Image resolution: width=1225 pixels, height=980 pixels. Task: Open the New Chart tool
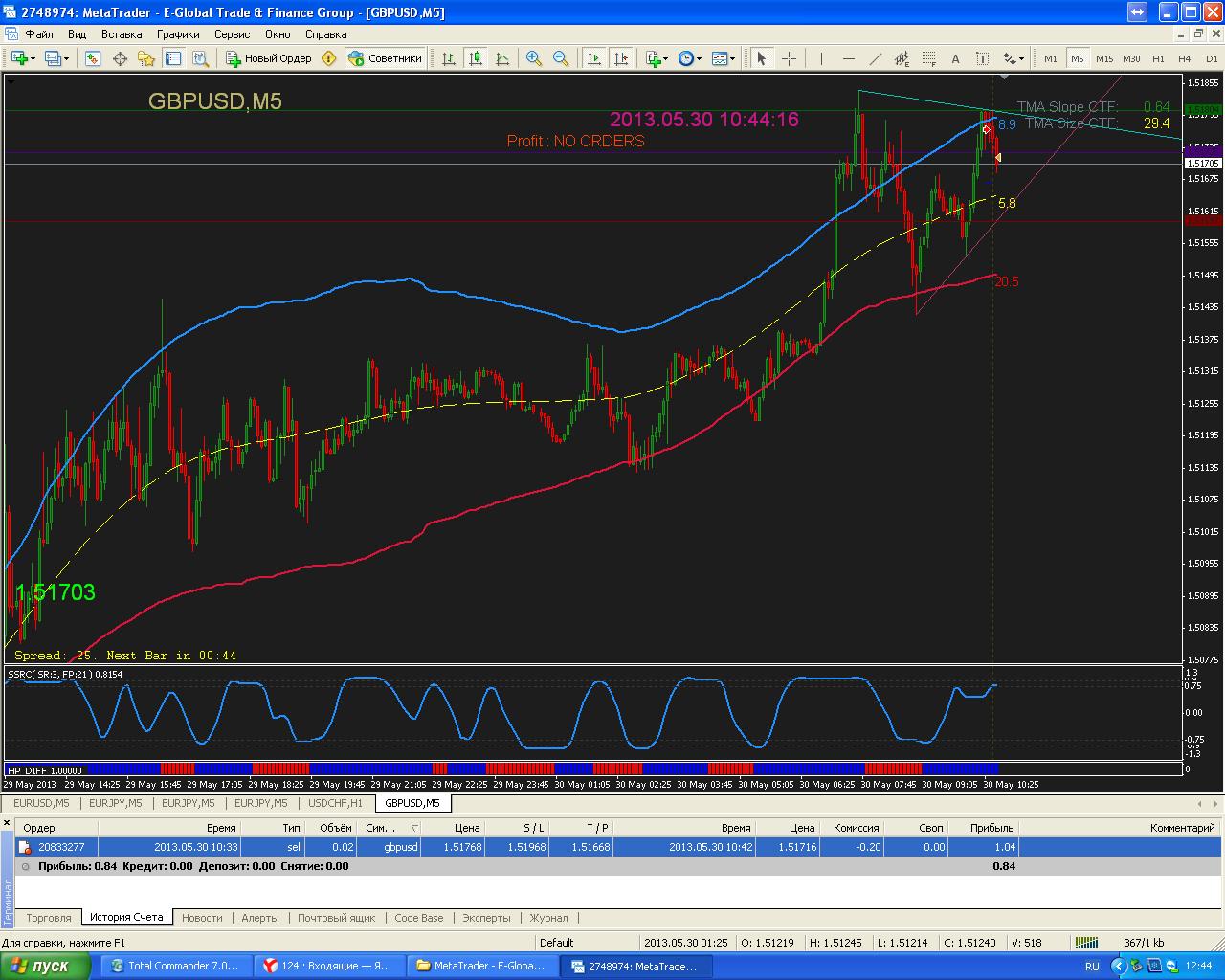(x=18, y=58)
